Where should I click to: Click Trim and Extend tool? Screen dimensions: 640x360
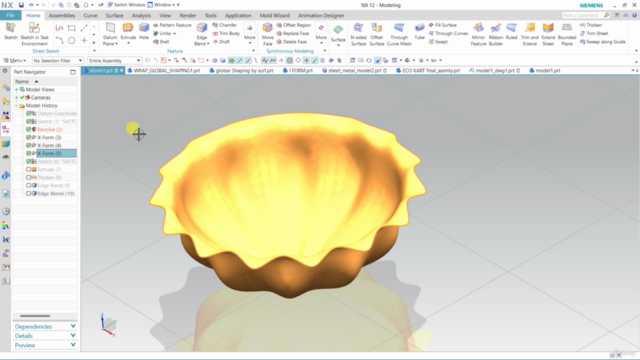coord(530,33)
